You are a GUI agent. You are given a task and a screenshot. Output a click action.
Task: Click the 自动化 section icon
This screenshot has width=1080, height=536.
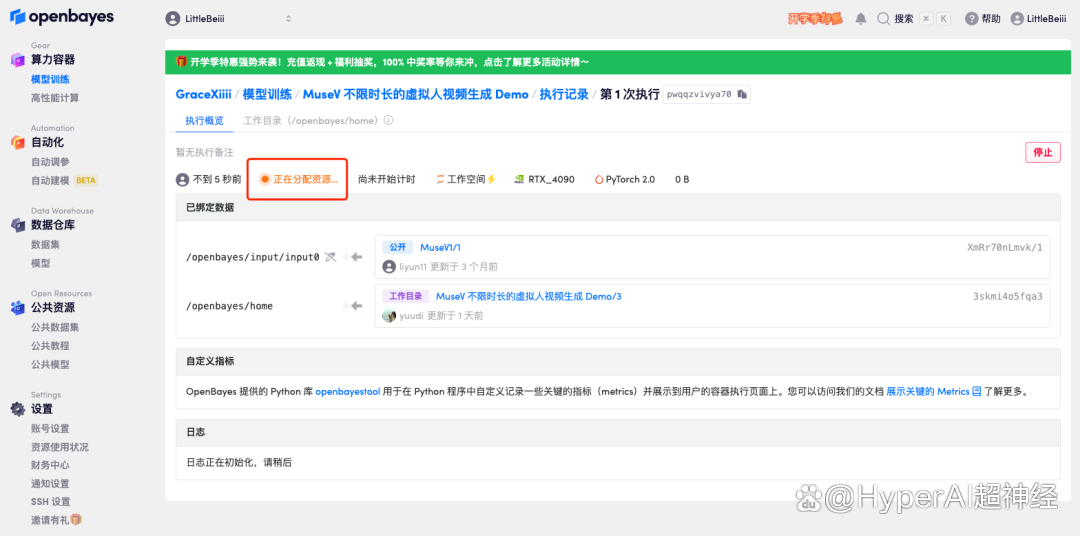18,143
